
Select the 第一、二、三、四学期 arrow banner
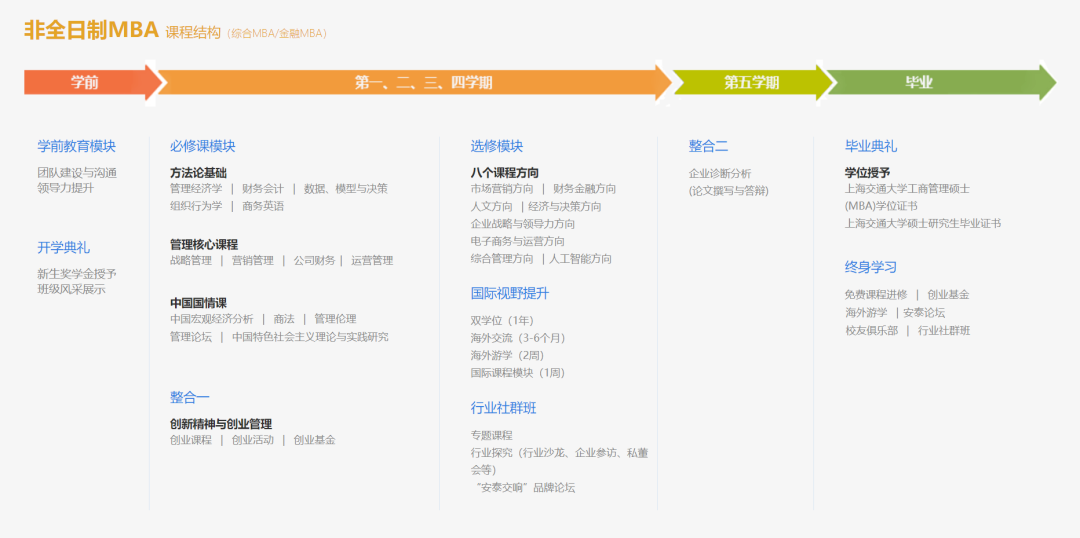(422, 83)
